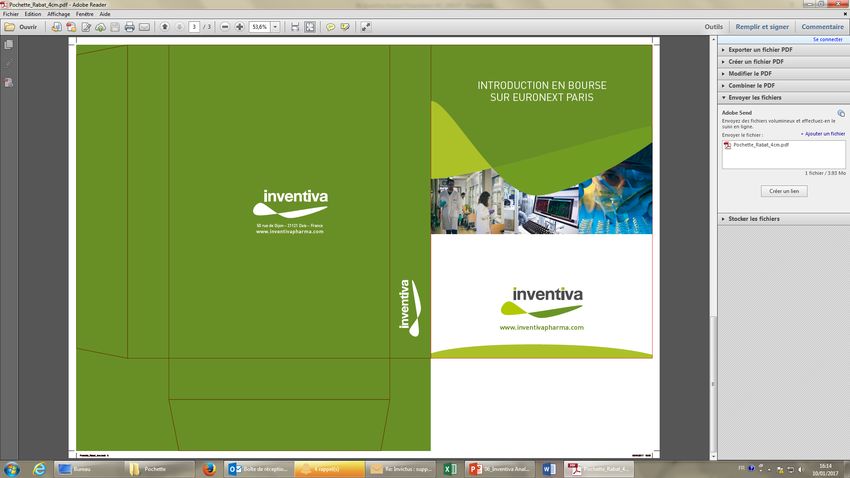Click the Créer un lien button
850x478 pixels.
point(784,191)
